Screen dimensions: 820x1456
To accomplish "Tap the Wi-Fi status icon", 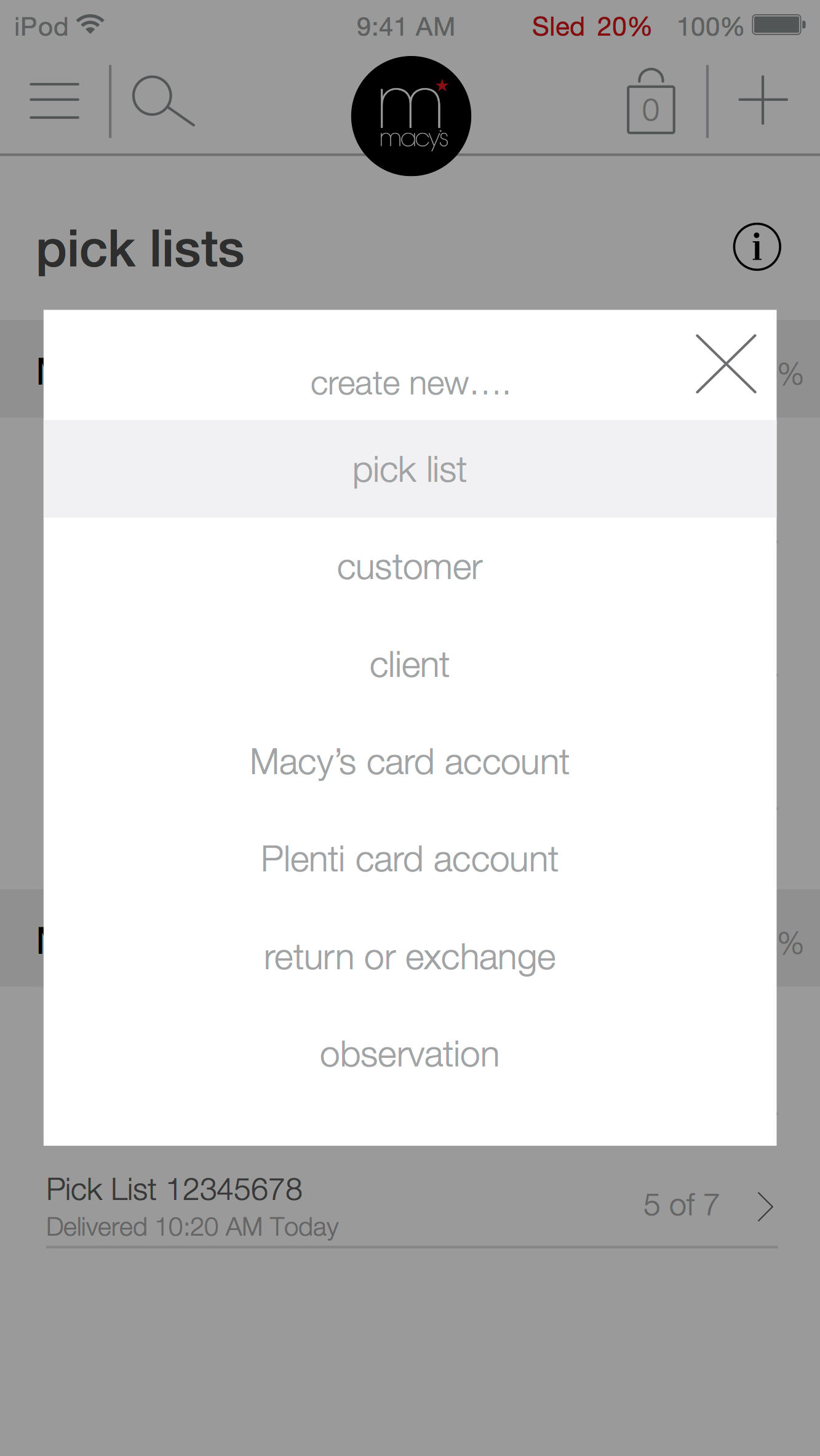I will point(90,25).
